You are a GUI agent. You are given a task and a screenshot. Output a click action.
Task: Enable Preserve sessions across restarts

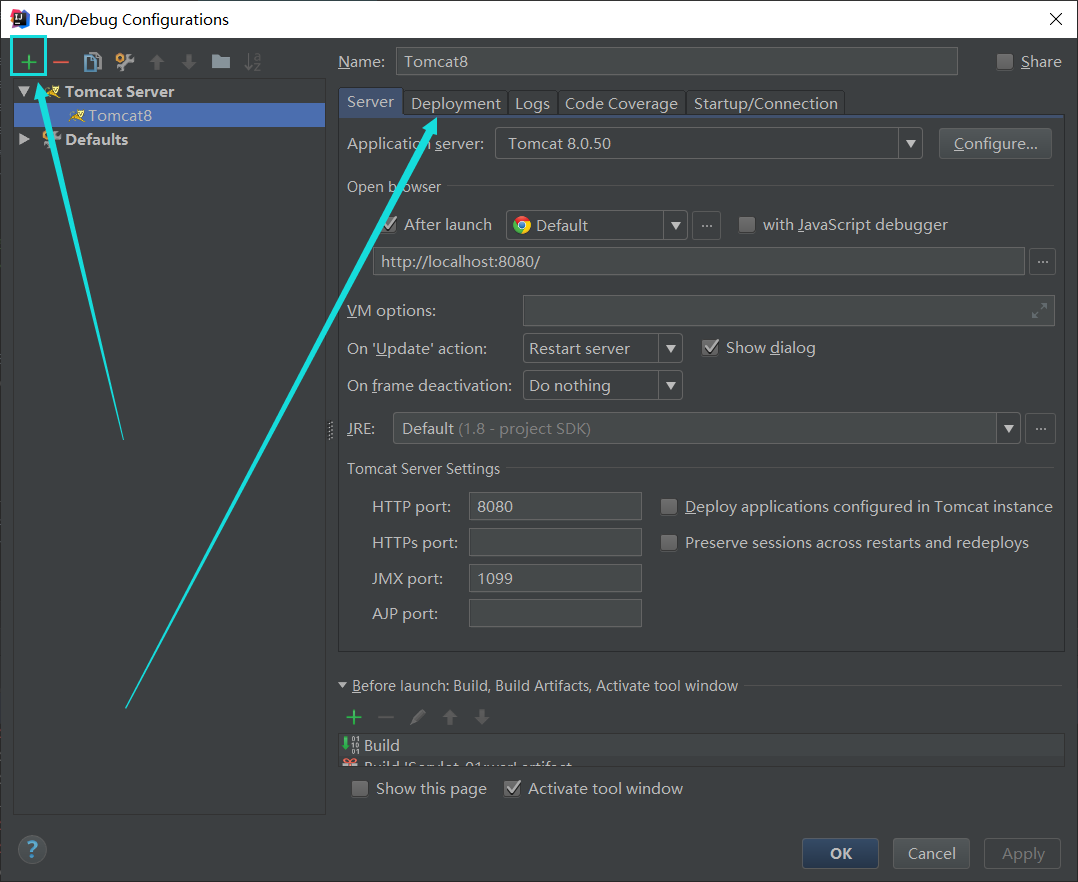pos(668,543)
